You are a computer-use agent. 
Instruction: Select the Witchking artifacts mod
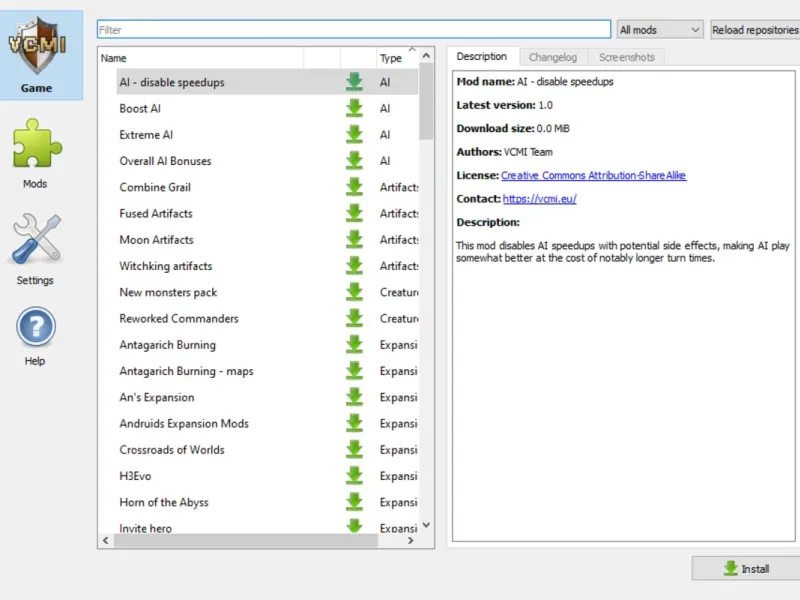[267, 266]
